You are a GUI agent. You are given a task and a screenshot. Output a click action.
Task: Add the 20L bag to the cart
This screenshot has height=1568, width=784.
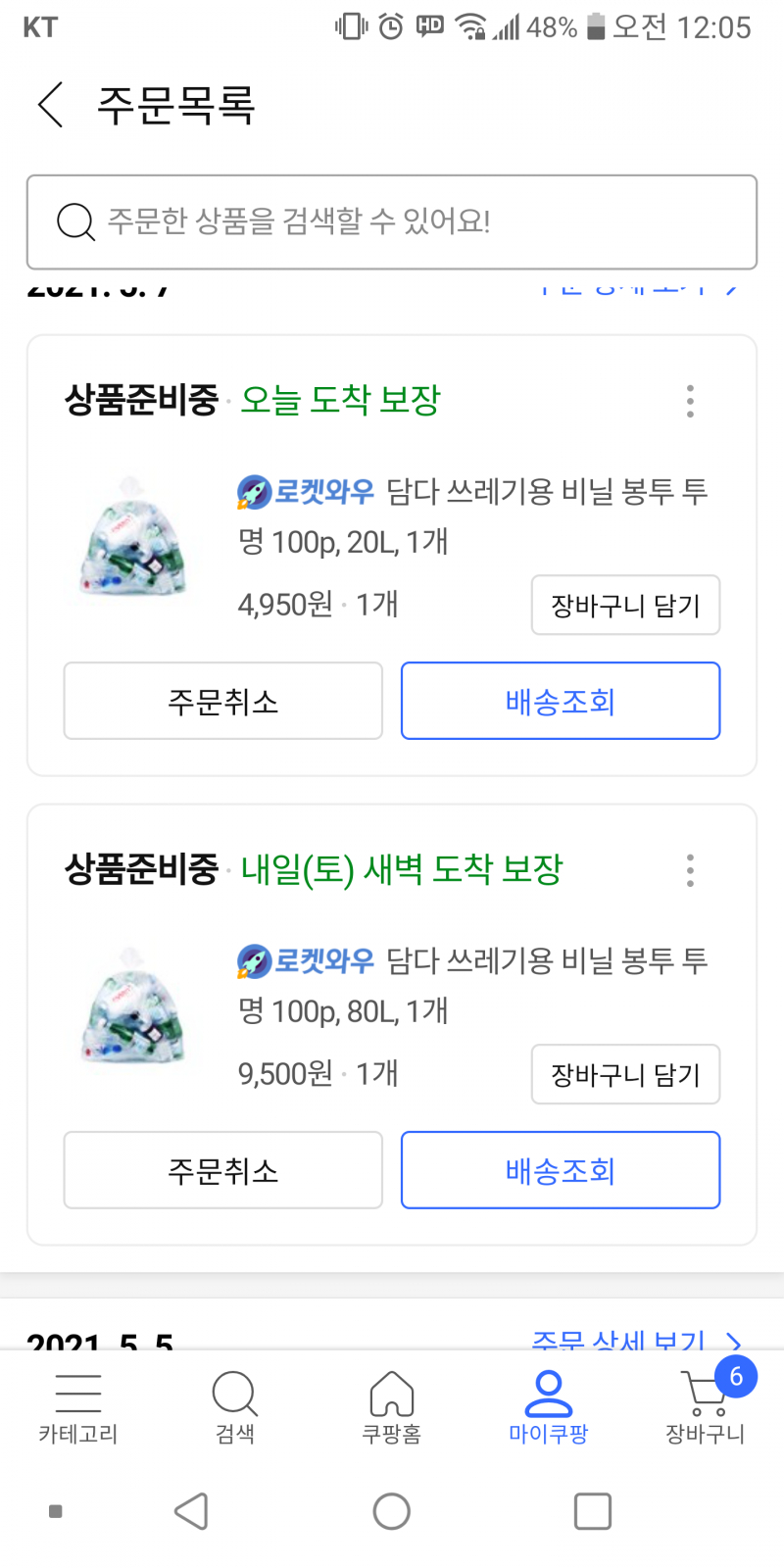[x=625, y=606]
